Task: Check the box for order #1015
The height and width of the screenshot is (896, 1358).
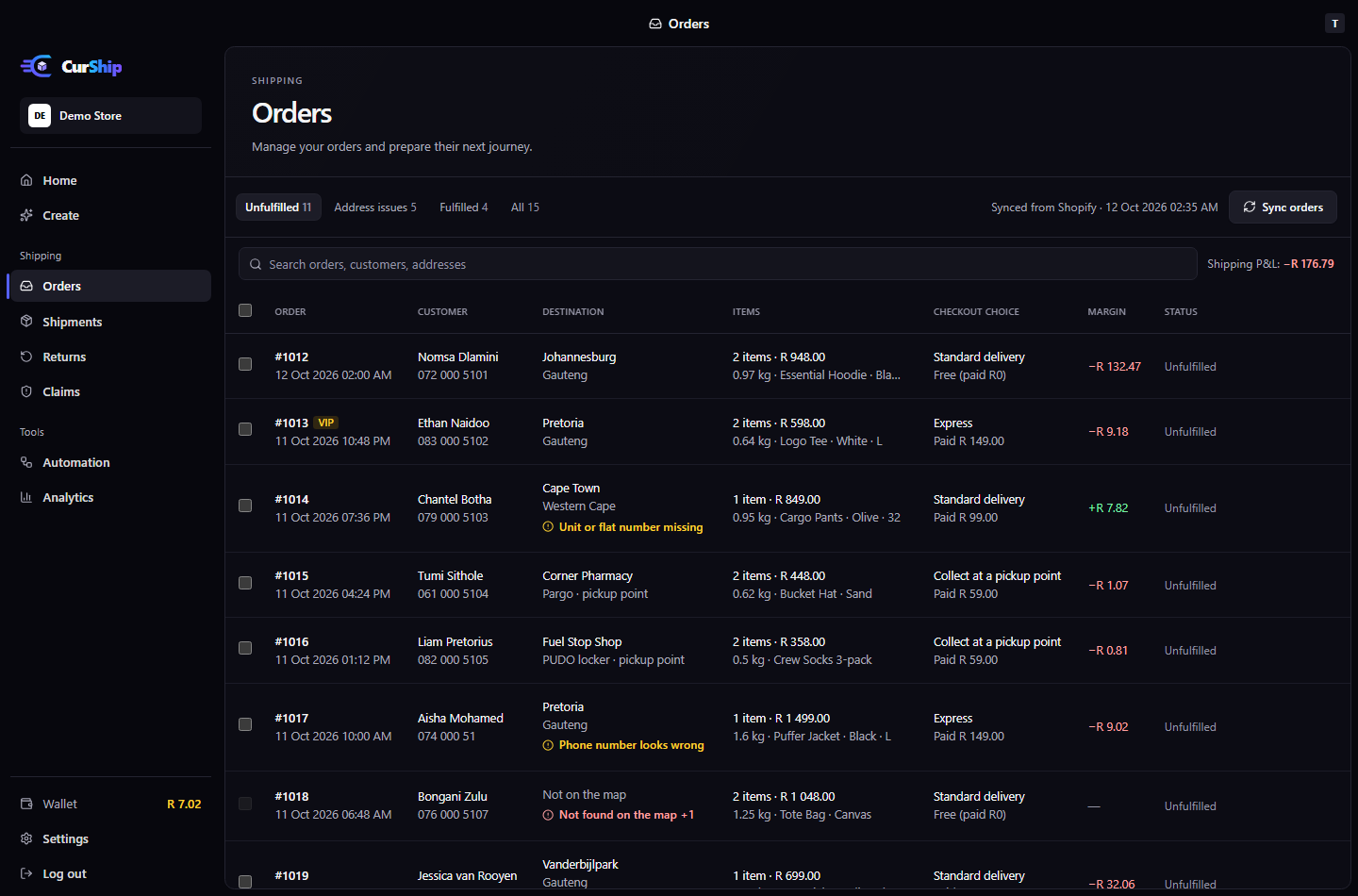Action: pos(245,583)
